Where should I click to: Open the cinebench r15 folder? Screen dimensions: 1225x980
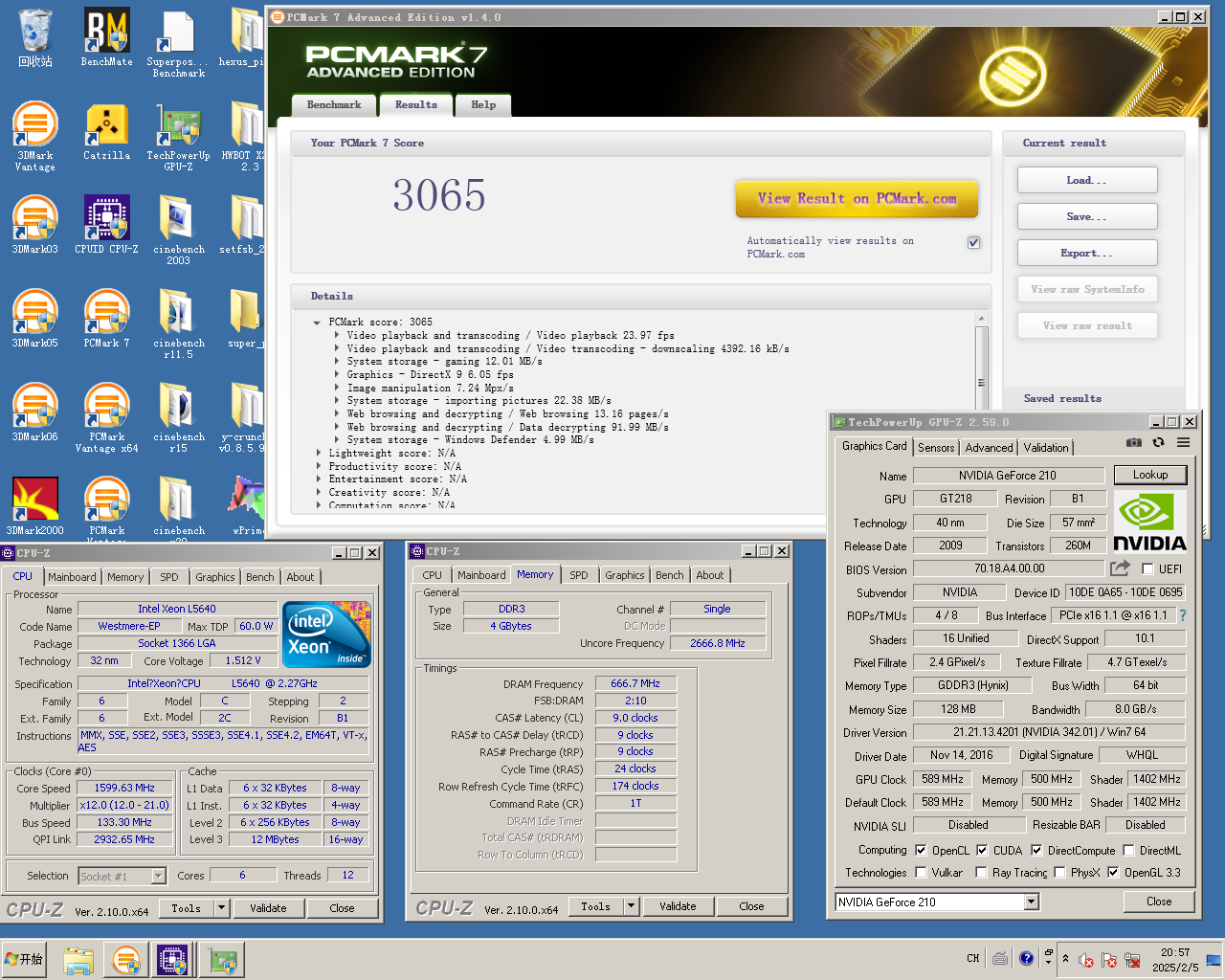[x=178, y=417]
